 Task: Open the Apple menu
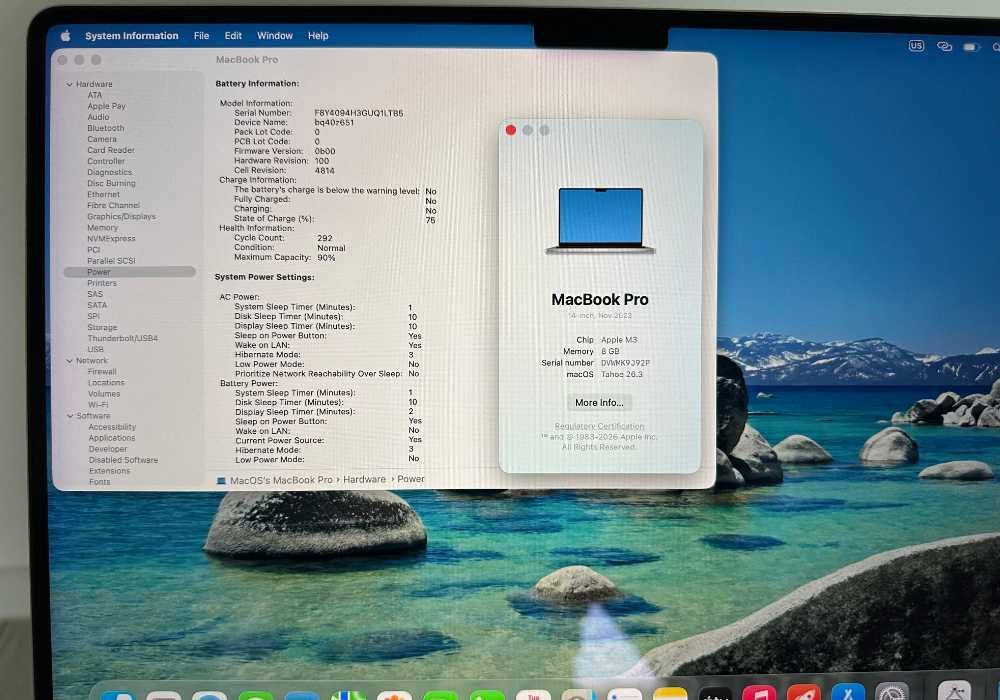pos(66,36)
